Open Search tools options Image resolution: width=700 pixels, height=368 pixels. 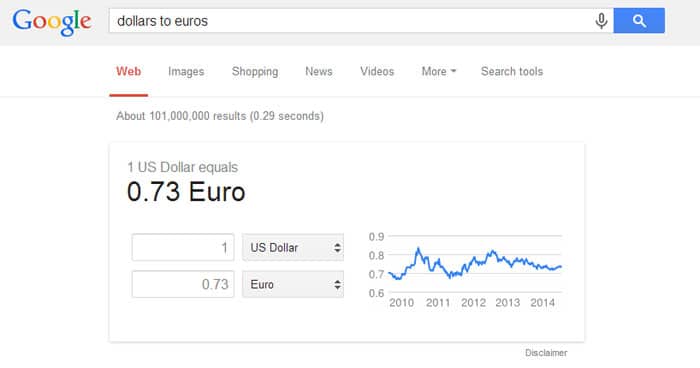pyautogui.click(x=512, y=71)
